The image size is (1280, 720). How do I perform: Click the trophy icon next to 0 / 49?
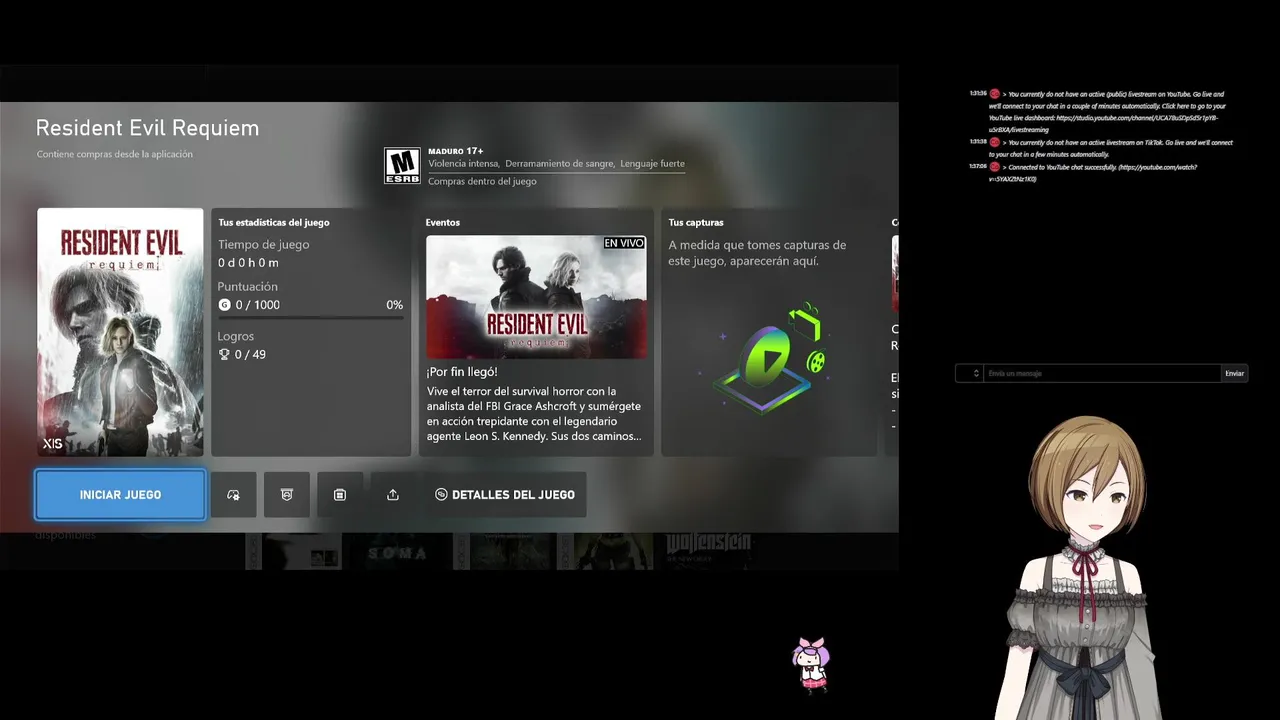[x=224, y=355]
